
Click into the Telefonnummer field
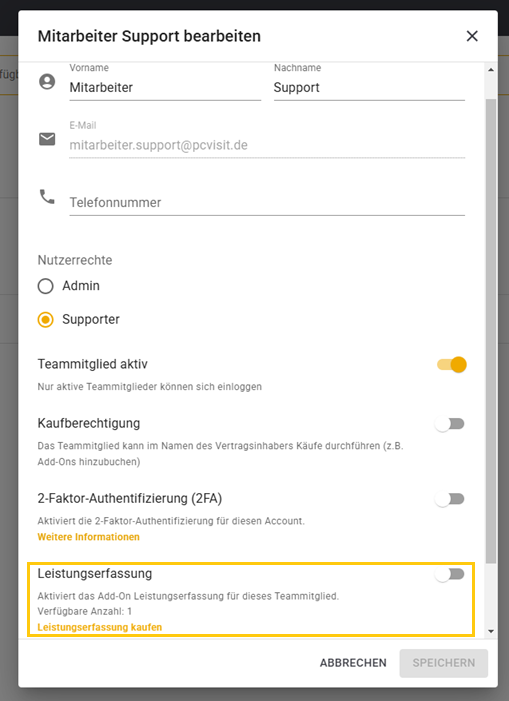point(267,203)
